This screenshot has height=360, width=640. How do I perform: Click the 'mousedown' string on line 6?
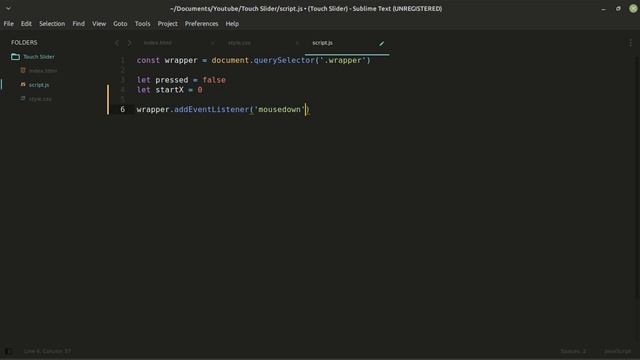tap(280, 109)
